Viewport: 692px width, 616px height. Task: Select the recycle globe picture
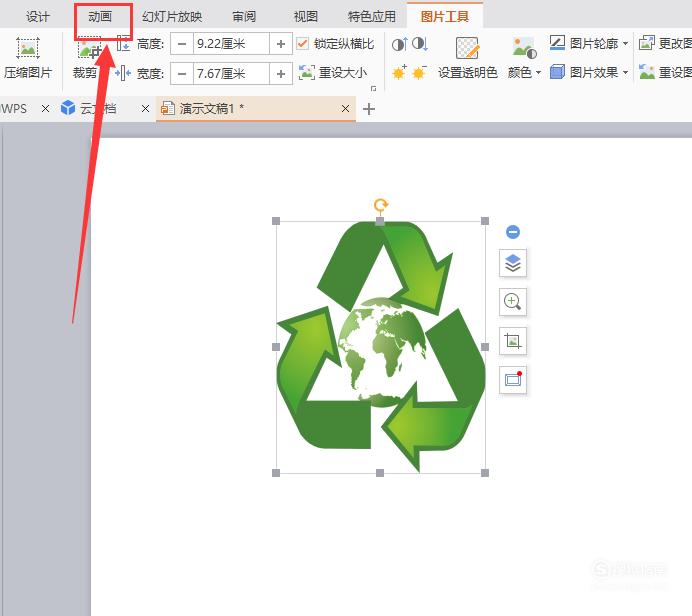pyautogui.click(x=380, y=347)
